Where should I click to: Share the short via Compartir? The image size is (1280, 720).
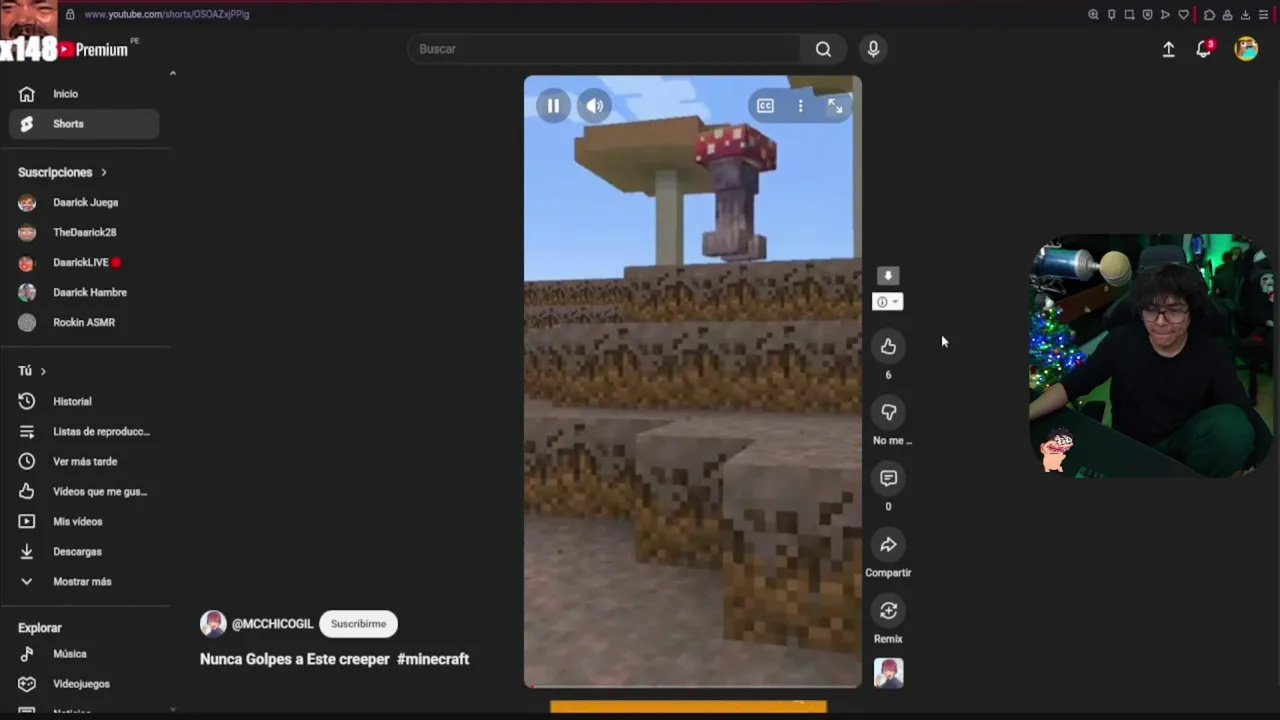(x=888, y=545)
